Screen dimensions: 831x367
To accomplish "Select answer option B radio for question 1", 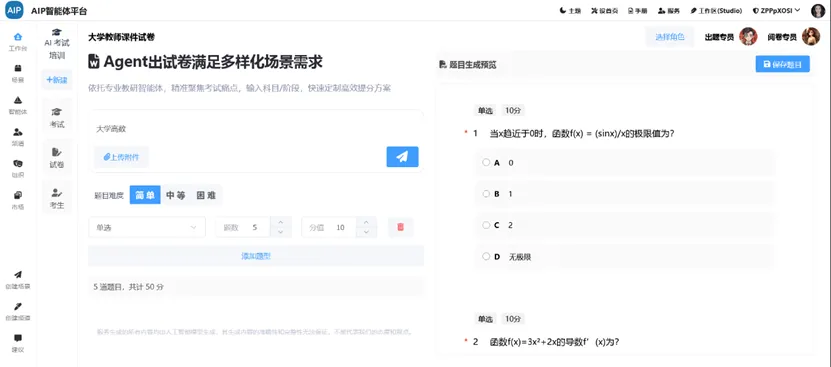I will pyautogui.click(x=486, y=194).
